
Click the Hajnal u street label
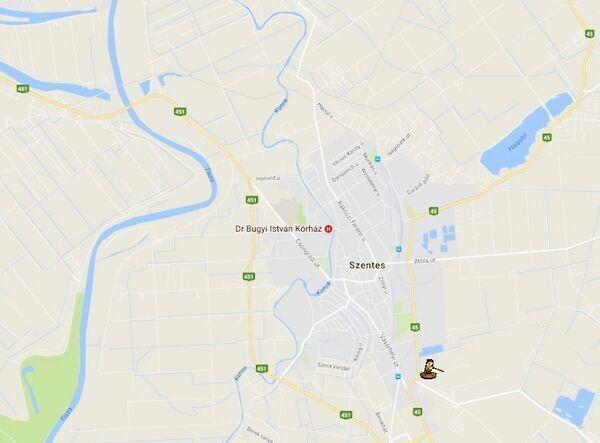(324, 110)
